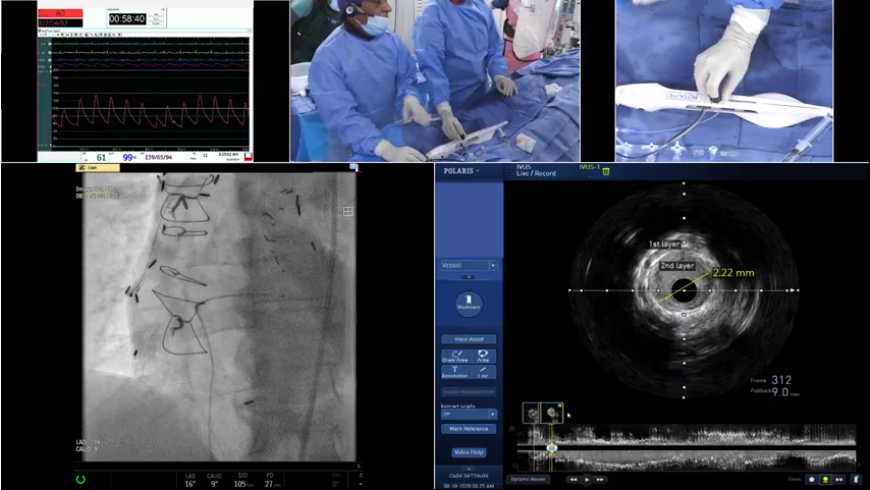Click the Mark Reference button

click(x=469, y=429)
